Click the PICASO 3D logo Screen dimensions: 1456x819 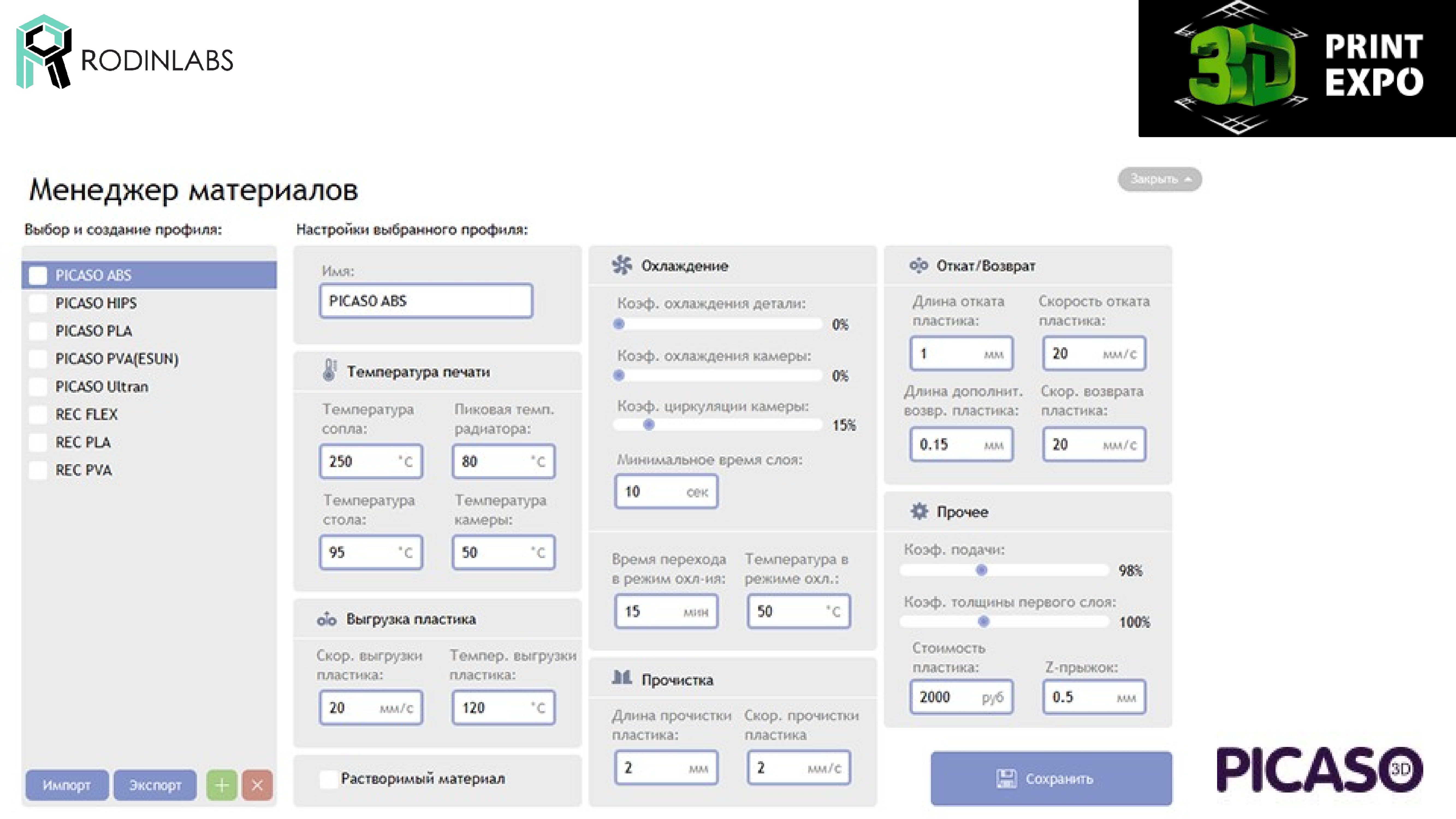point(1320,770)
